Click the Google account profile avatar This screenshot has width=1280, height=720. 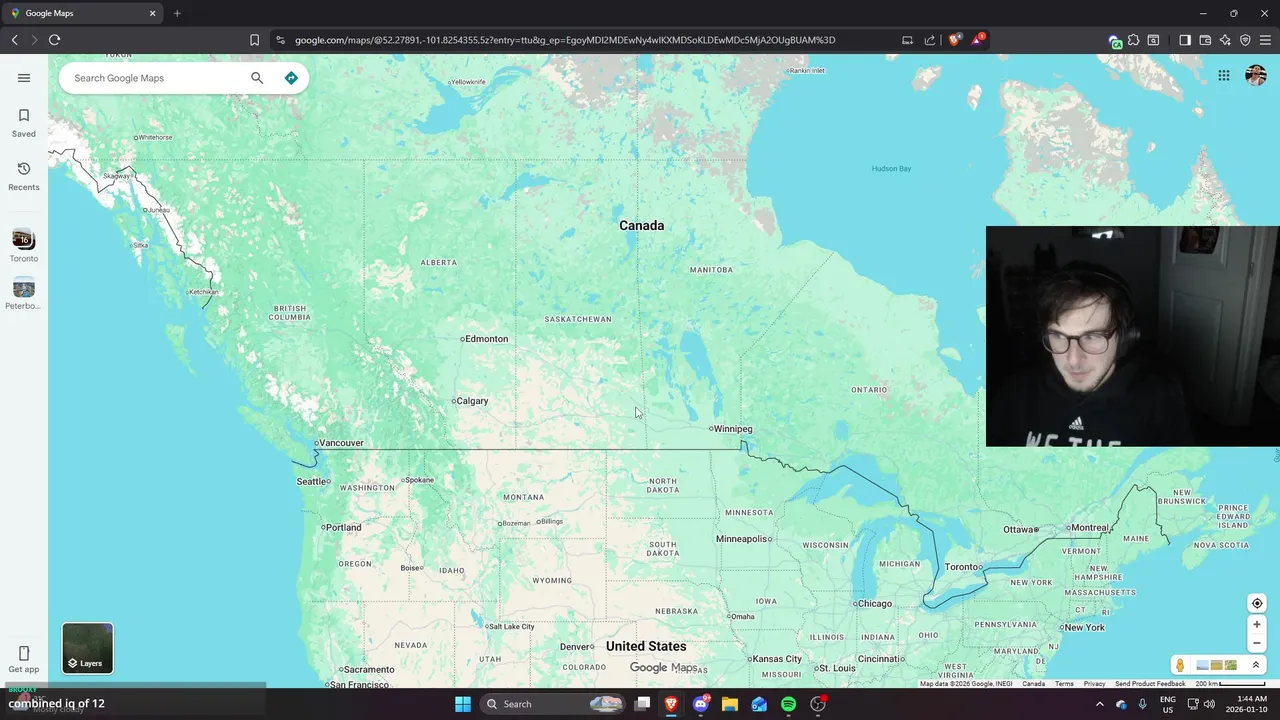click(1256, 75)
